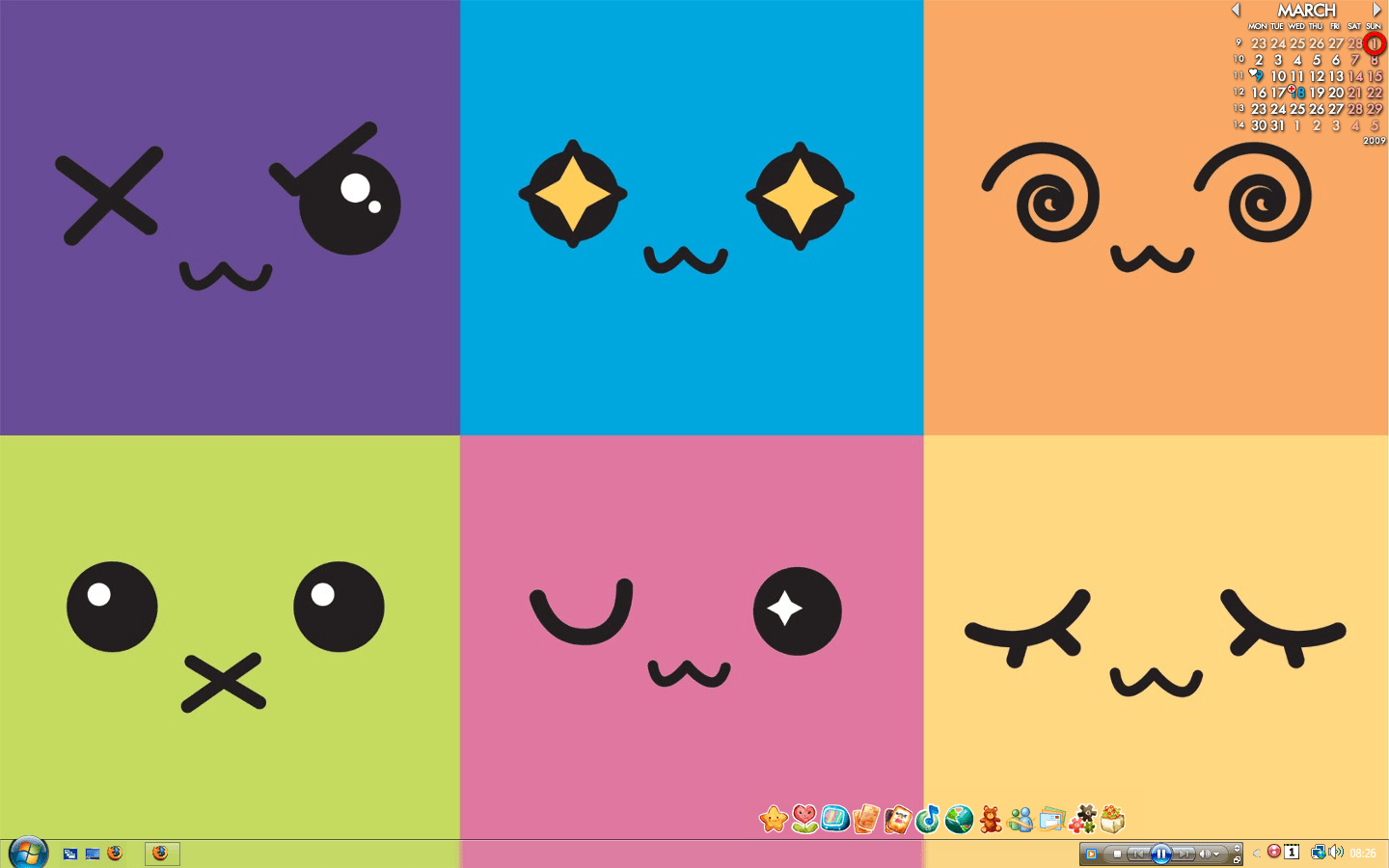Select the music note dock icon
Viewport: 1389px width, 868px height.
pos(930,820)
